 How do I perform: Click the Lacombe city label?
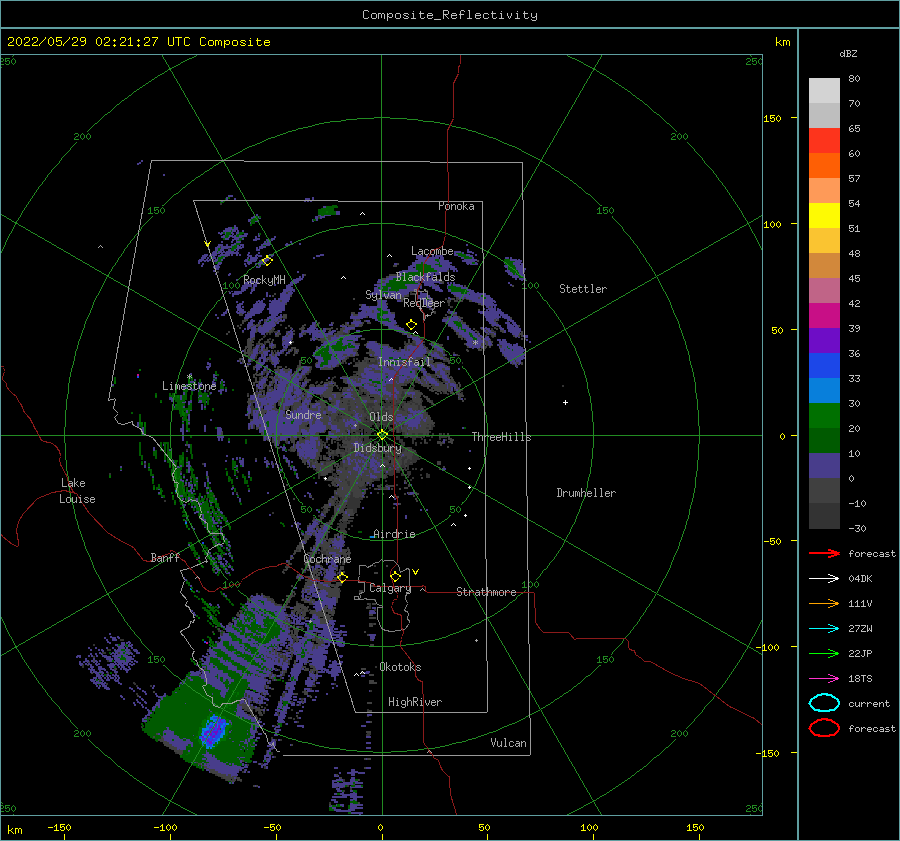coord(432,251)
